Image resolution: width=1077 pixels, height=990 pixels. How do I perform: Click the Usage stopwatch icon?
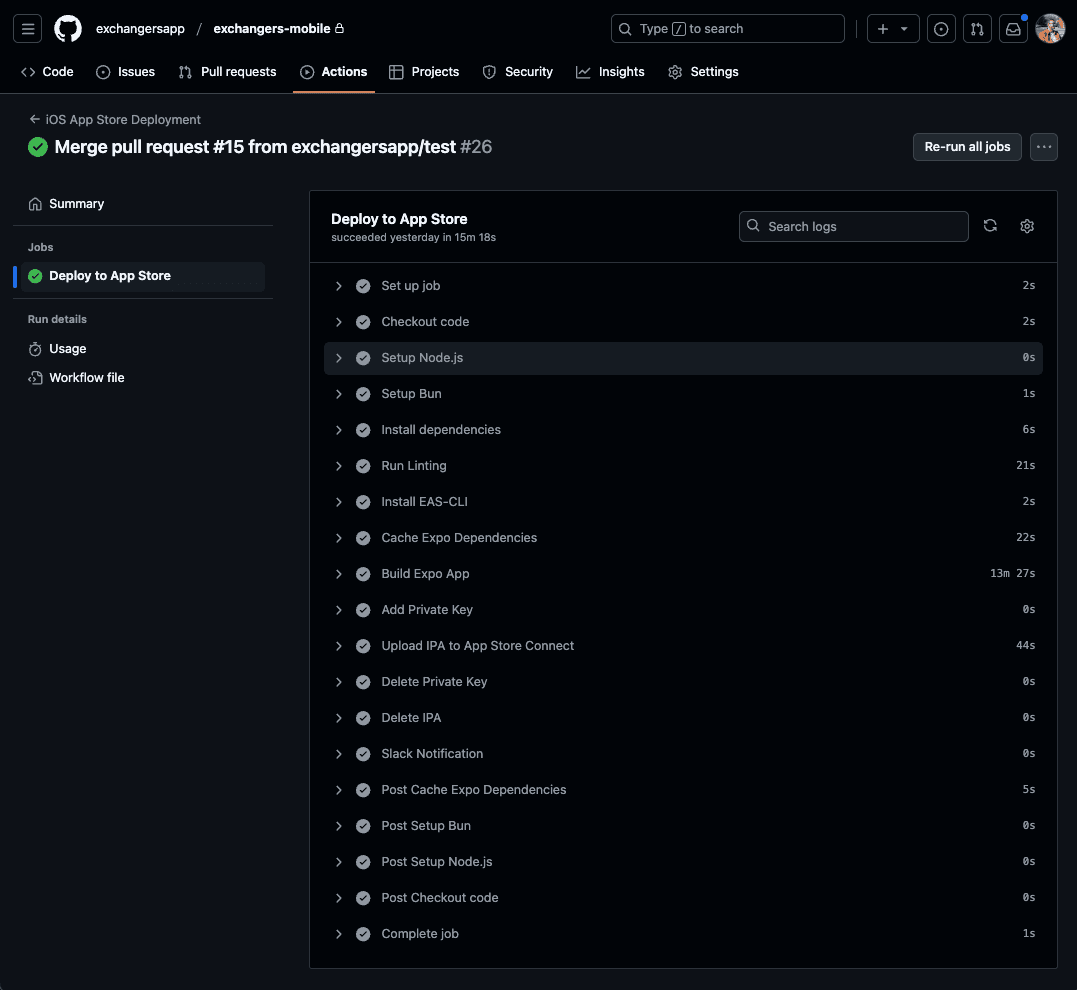tap(35, 349)
